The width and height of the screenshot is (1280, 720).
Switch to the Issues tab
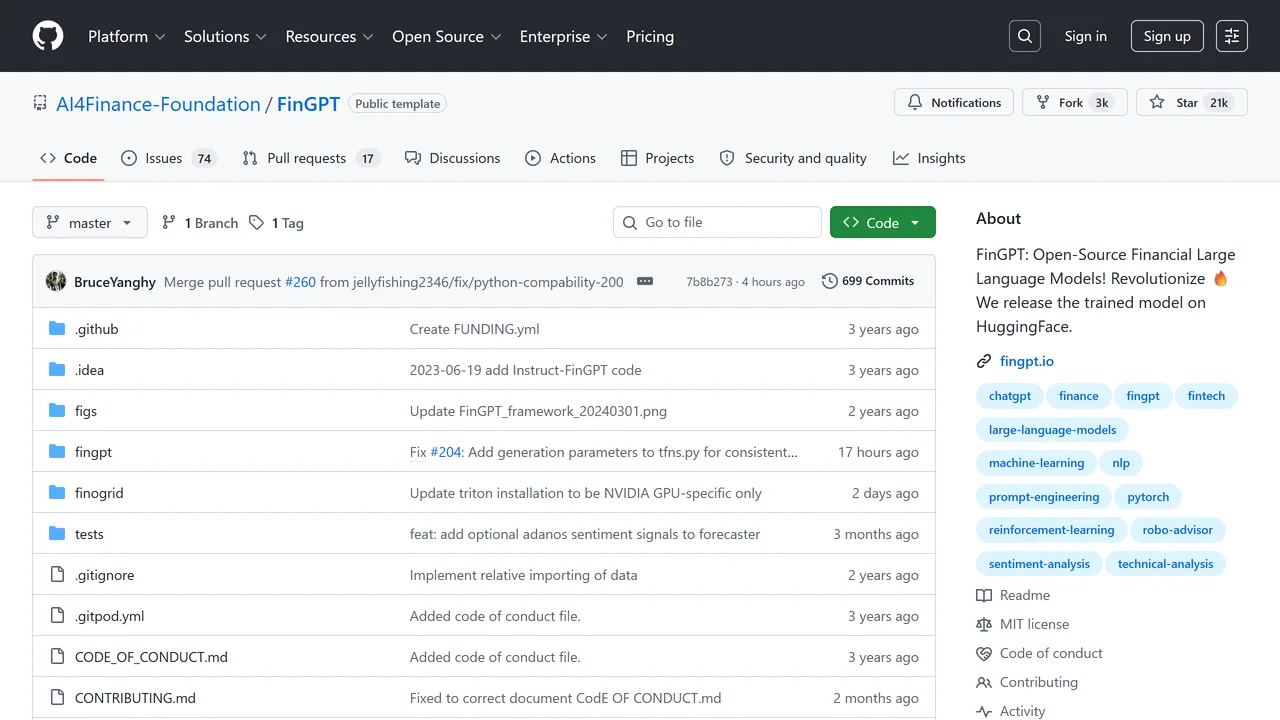pos(168,158)
